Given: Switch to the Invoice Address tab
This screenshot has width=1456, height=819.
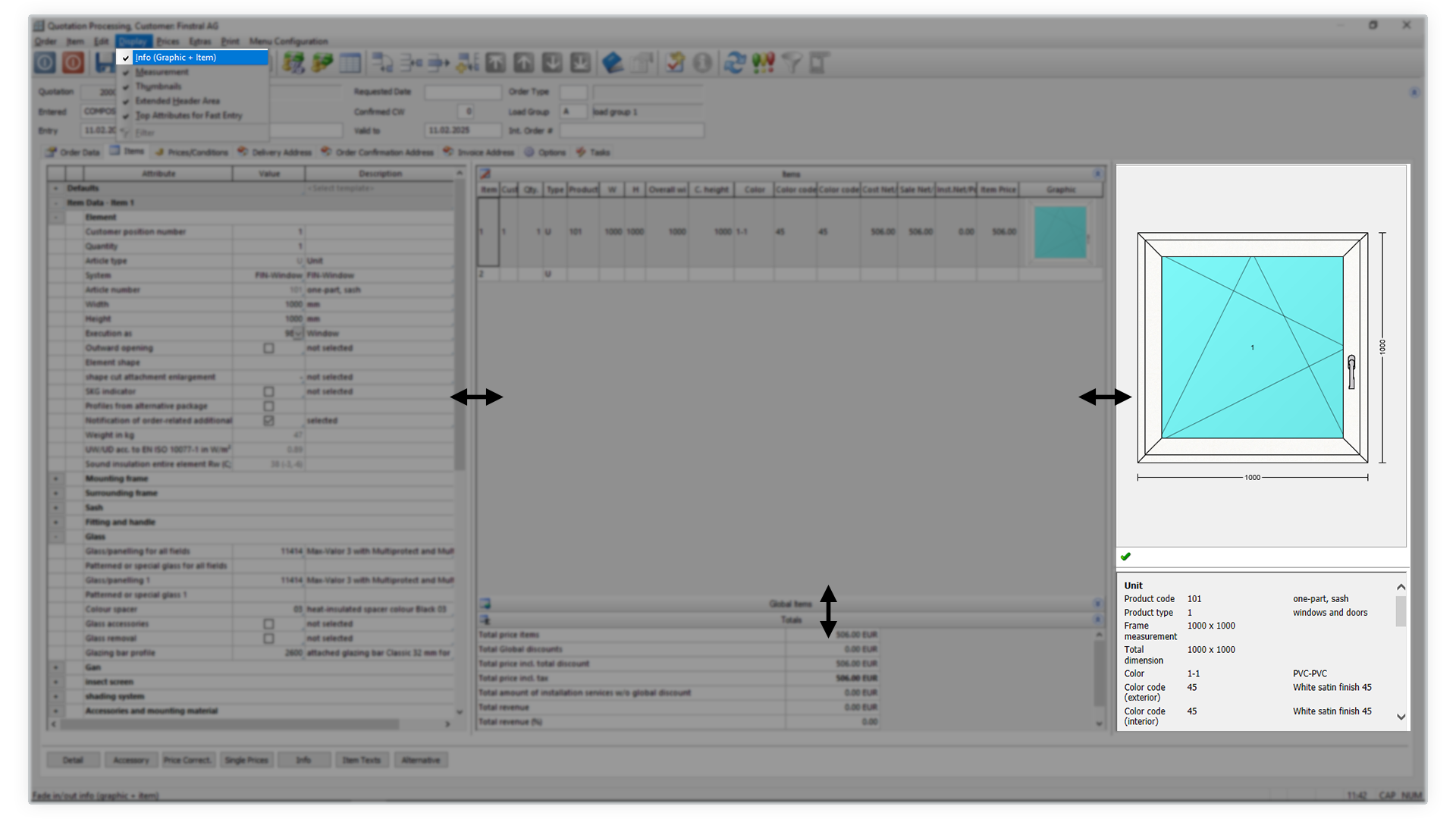Looking at the screenshot, I should 479,152.
